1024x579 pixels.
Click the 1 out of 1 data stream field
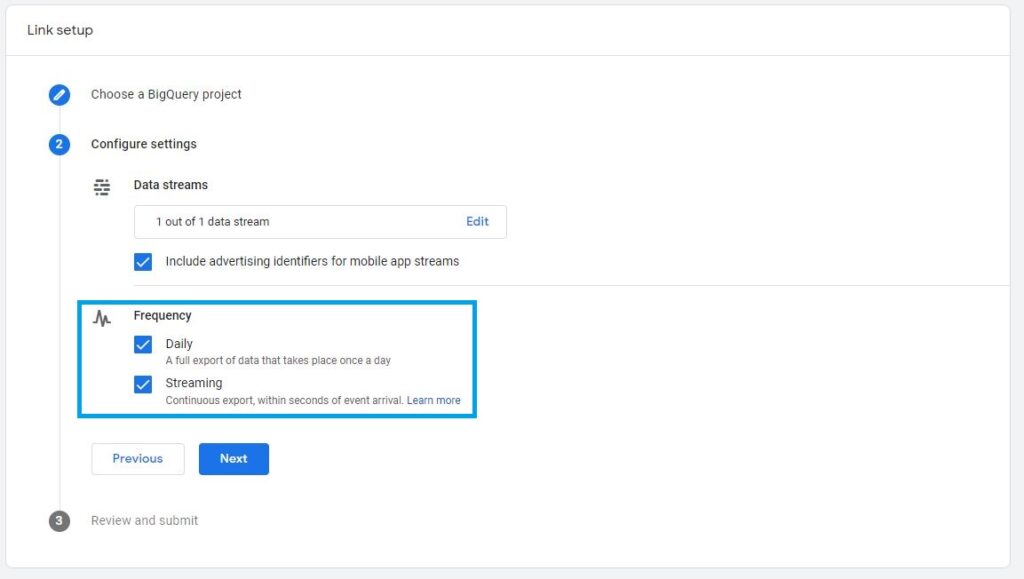(x=320, y=222)
